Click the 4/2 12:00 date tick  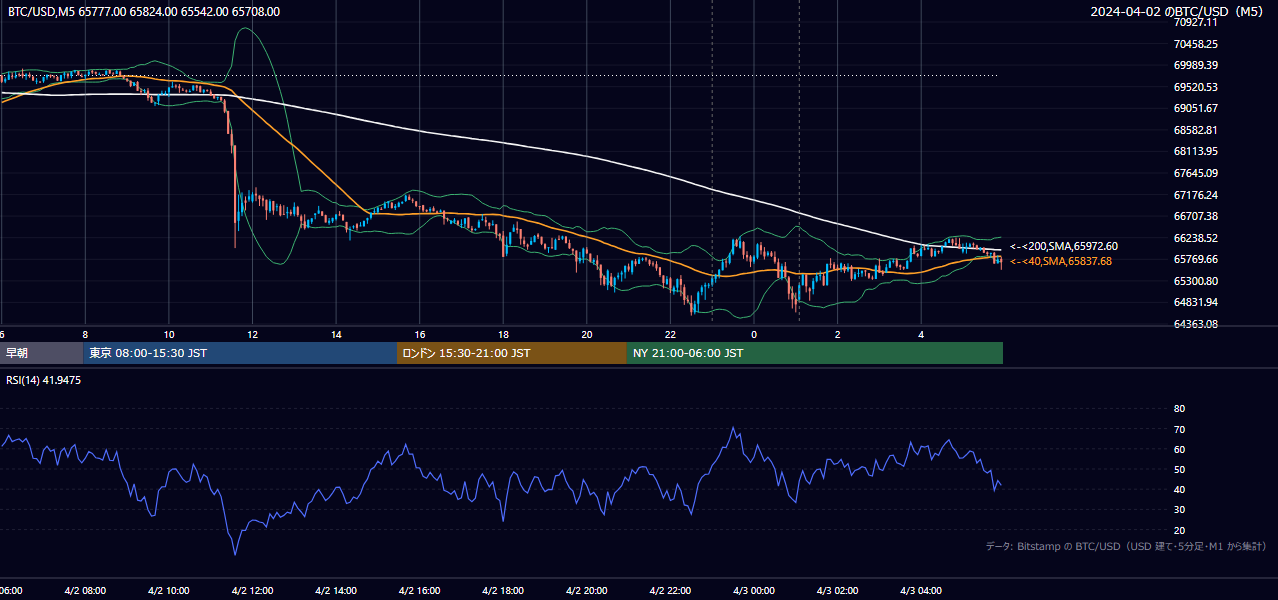(252, 591)
